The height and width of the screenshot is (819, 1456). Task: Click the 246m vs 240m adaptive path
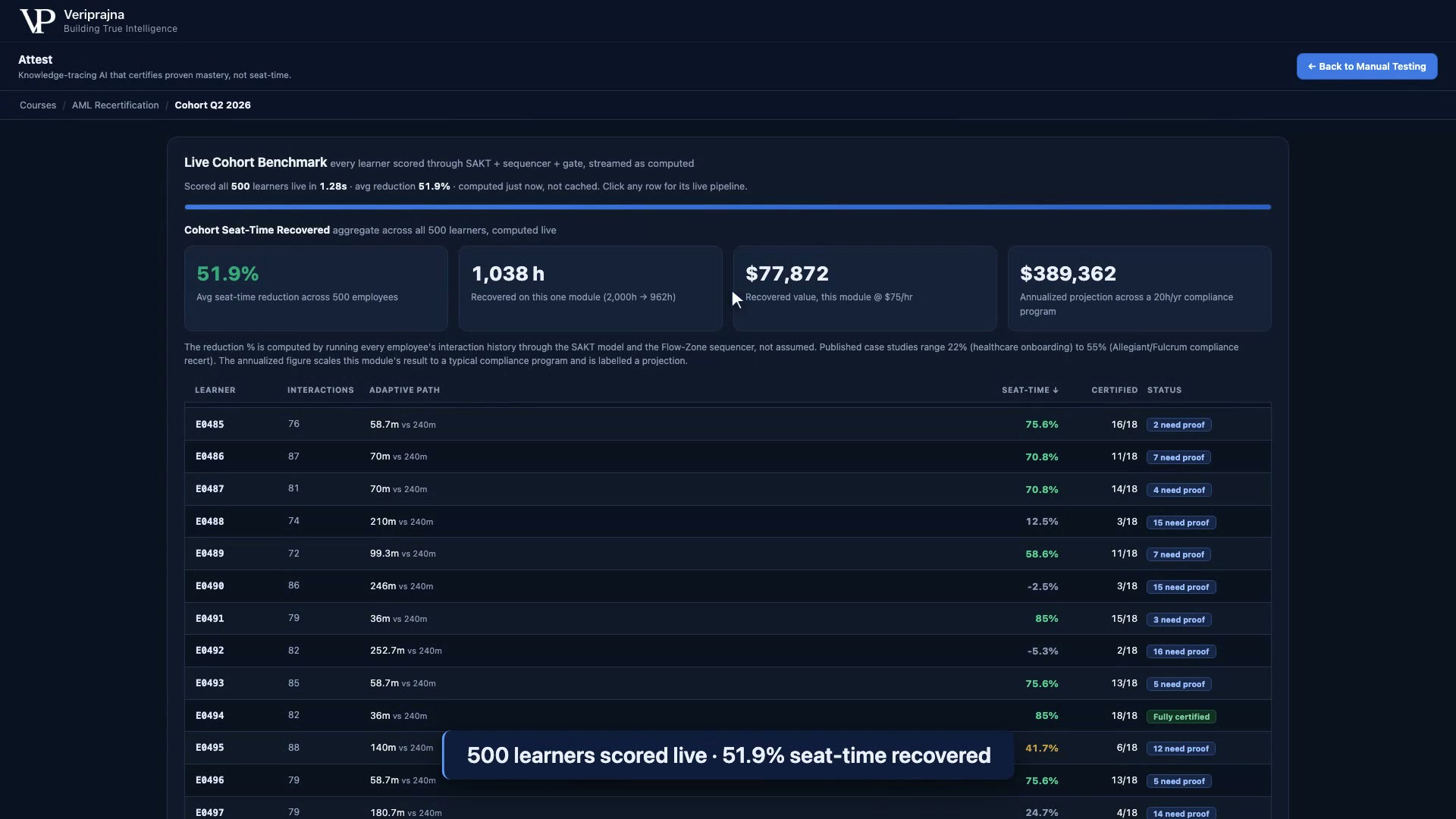coord(401,586)
